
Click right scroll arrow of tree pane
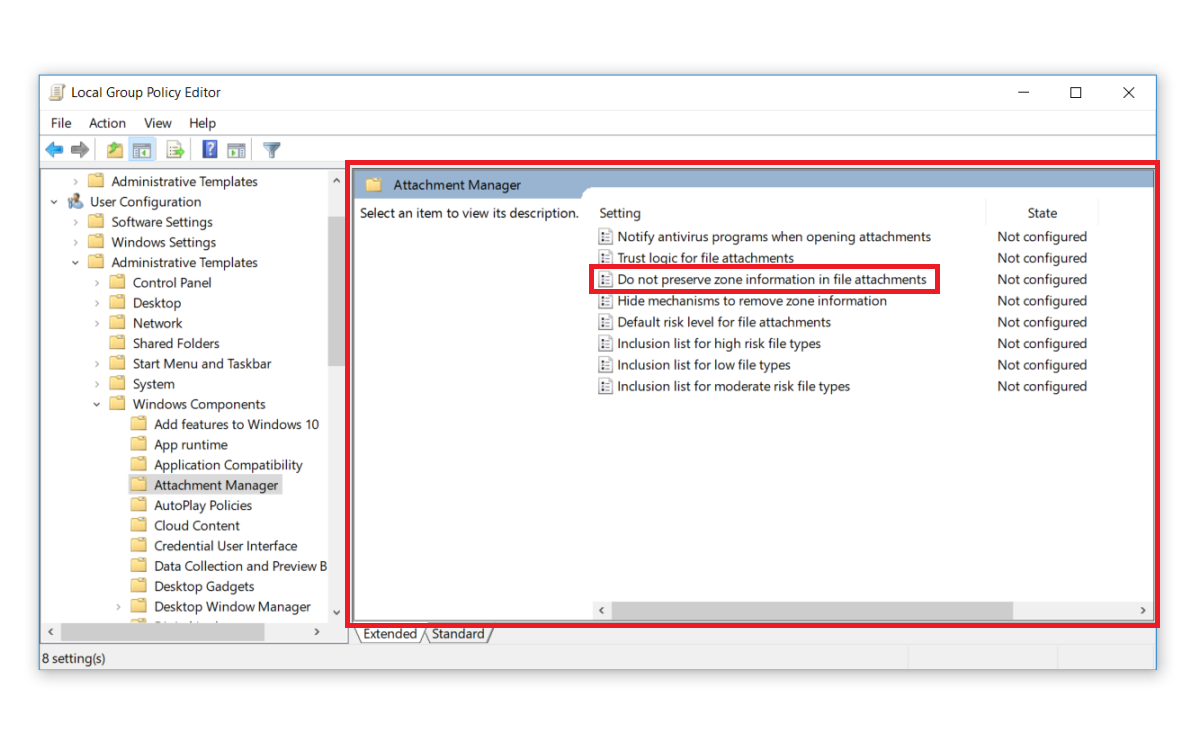pyautogui.click(x=317, y=632)
